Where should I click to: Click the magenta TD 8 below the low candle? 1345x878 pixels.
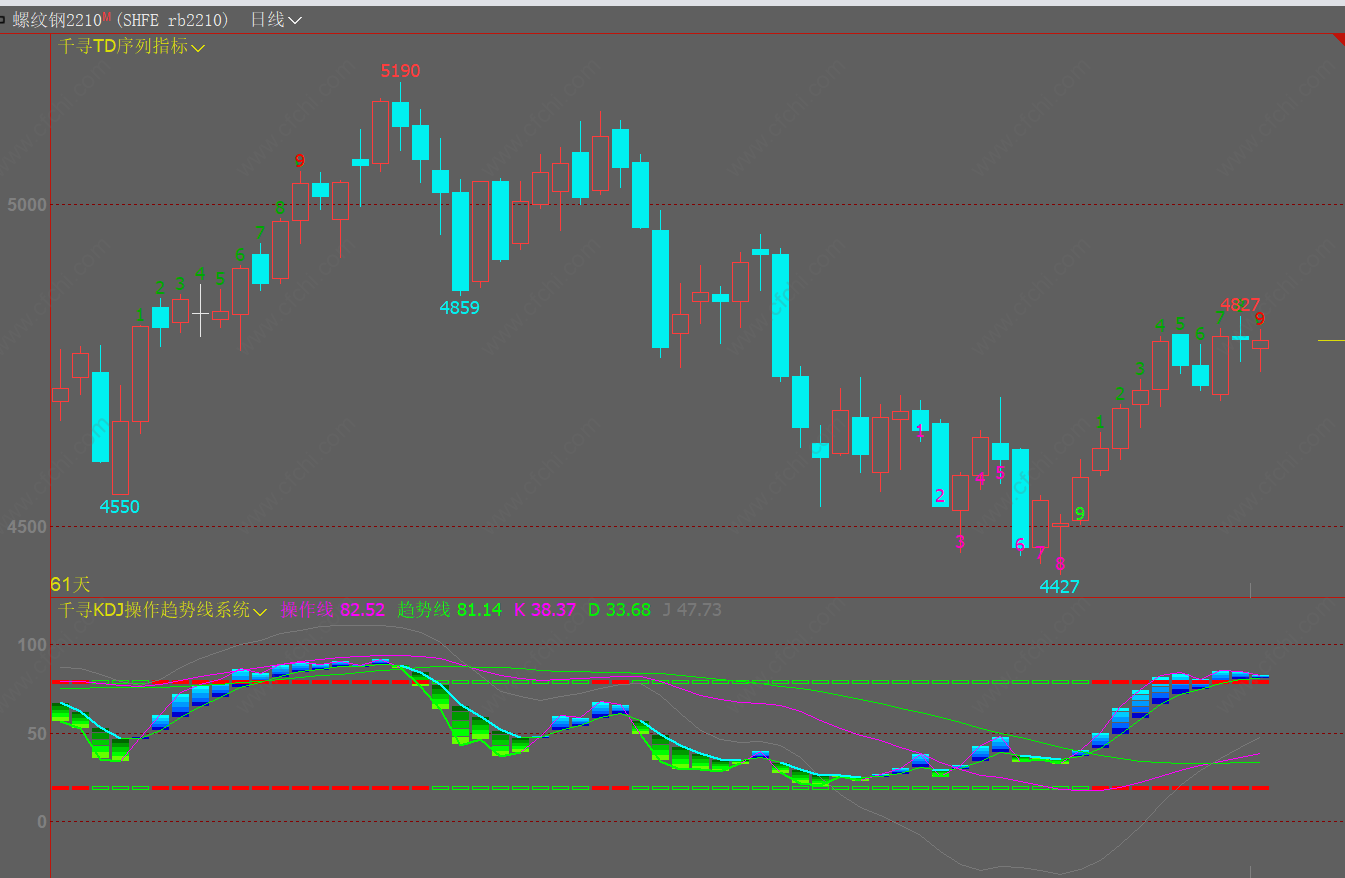[1060, 564]
